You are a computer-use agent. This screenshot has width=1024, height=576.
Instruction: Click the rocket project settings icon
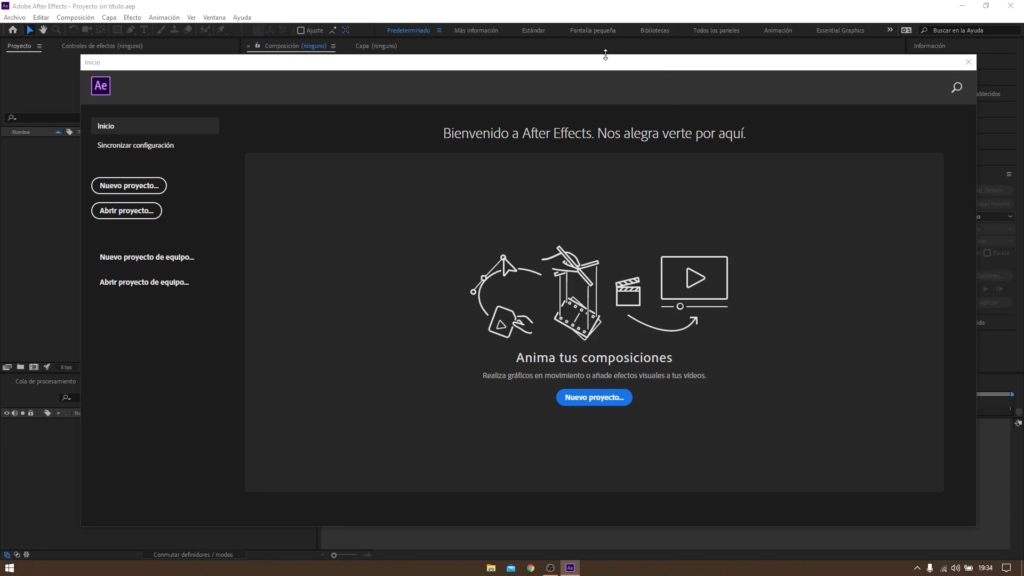tap(46, 367)
